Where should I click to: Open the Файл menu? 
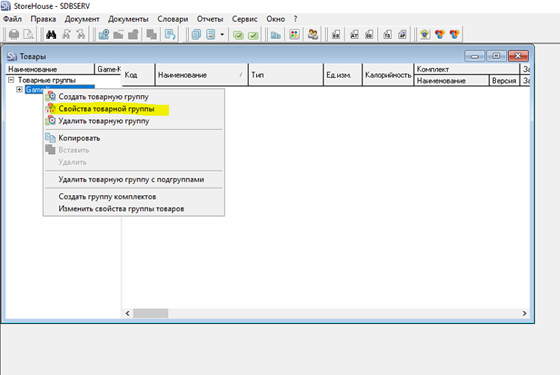(x=12, y=19)
